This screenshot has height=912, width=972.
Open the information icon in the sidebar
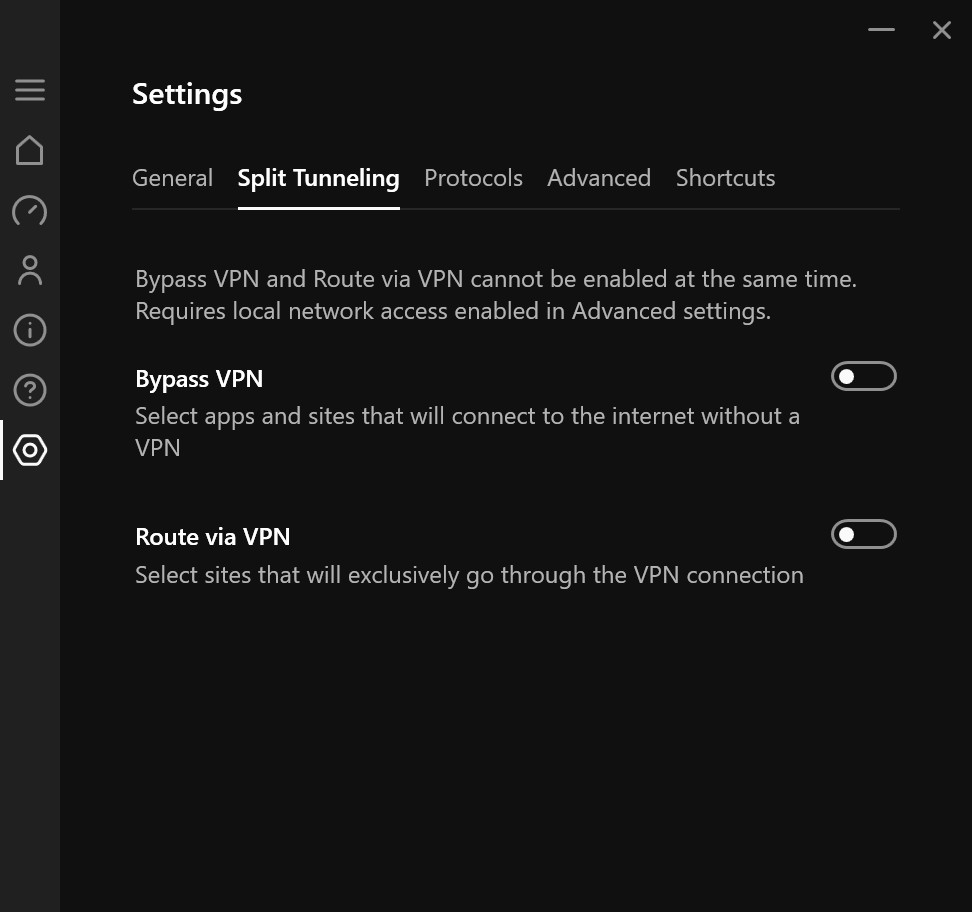30,330
